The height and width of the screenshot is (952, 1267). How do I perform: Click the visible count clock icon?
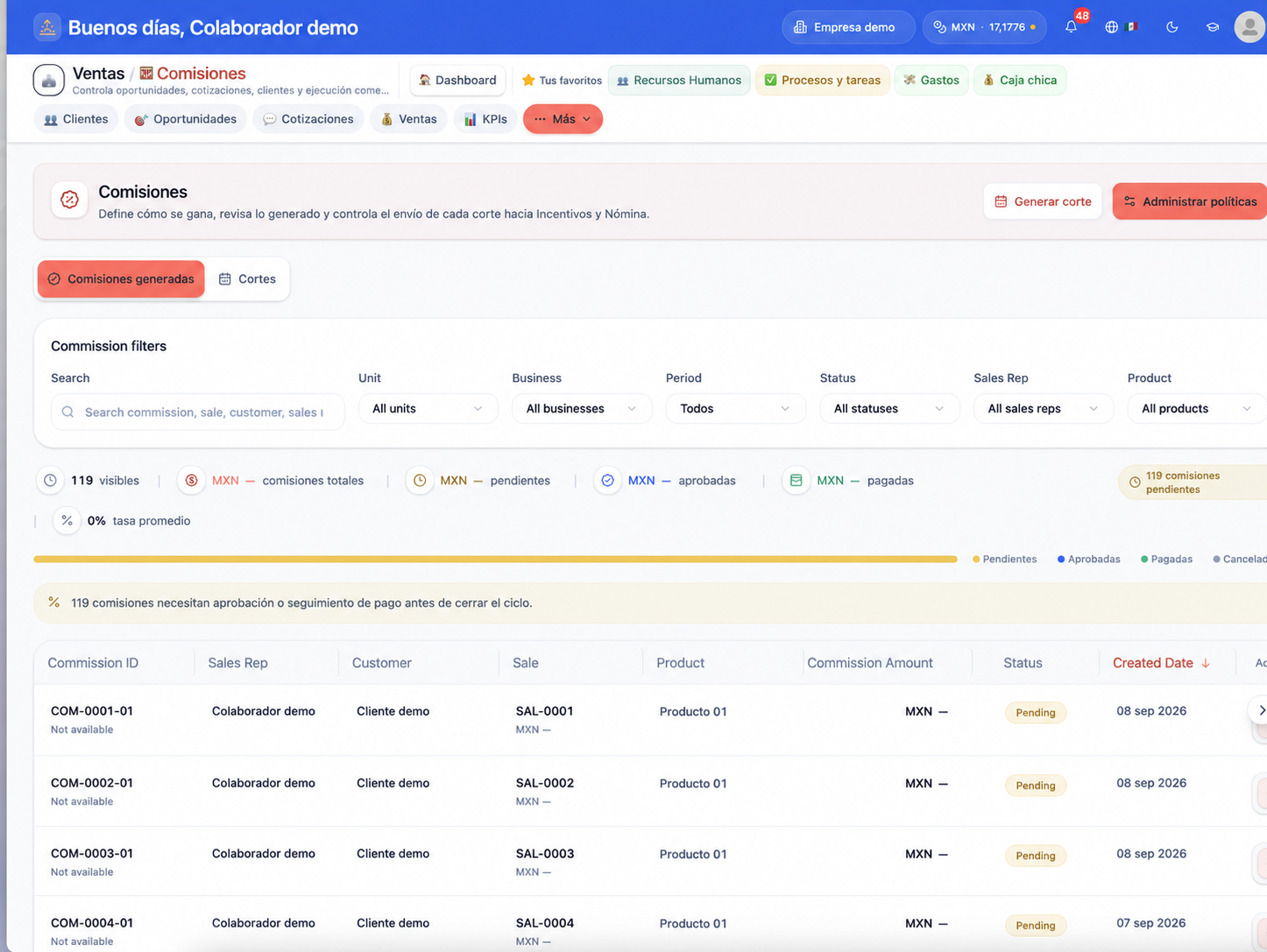[50, 480]
